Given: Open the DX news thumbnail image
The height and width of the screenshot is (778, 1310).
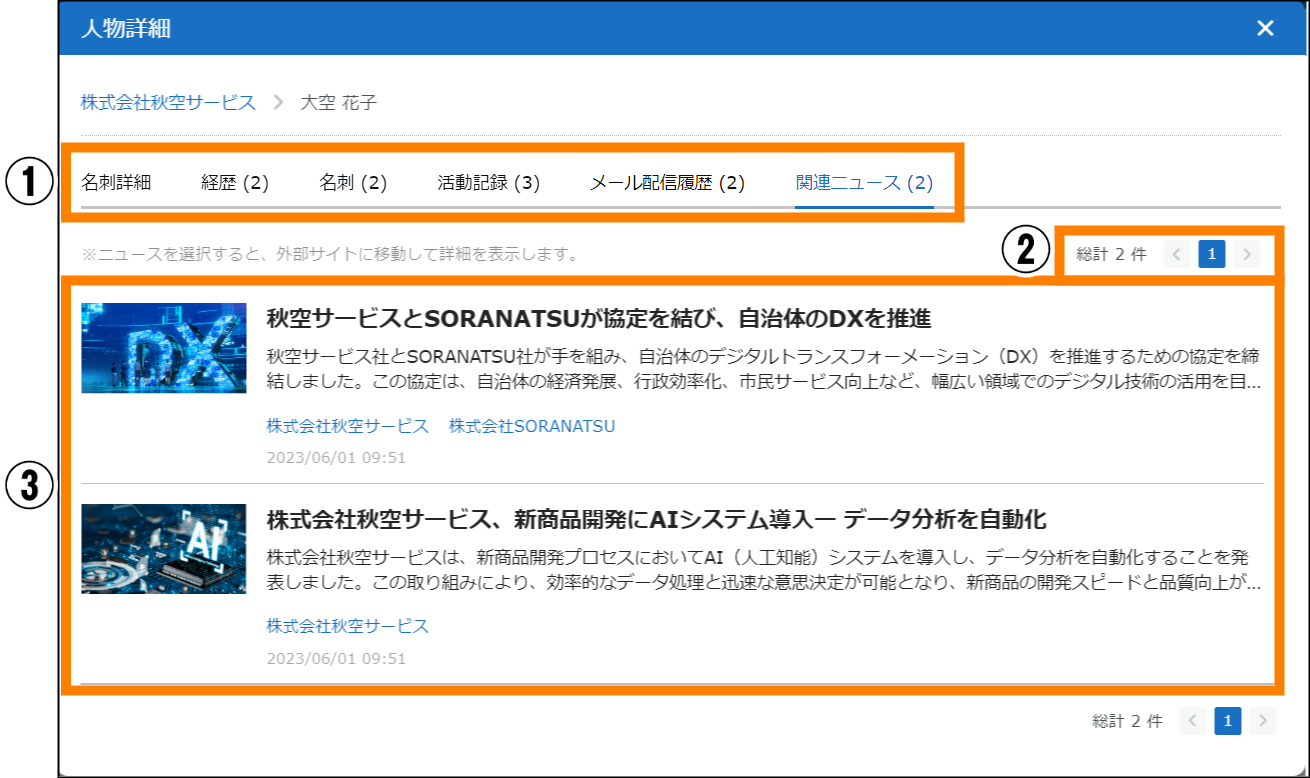Looking at the screenshot, I should (x=164, y=348).
